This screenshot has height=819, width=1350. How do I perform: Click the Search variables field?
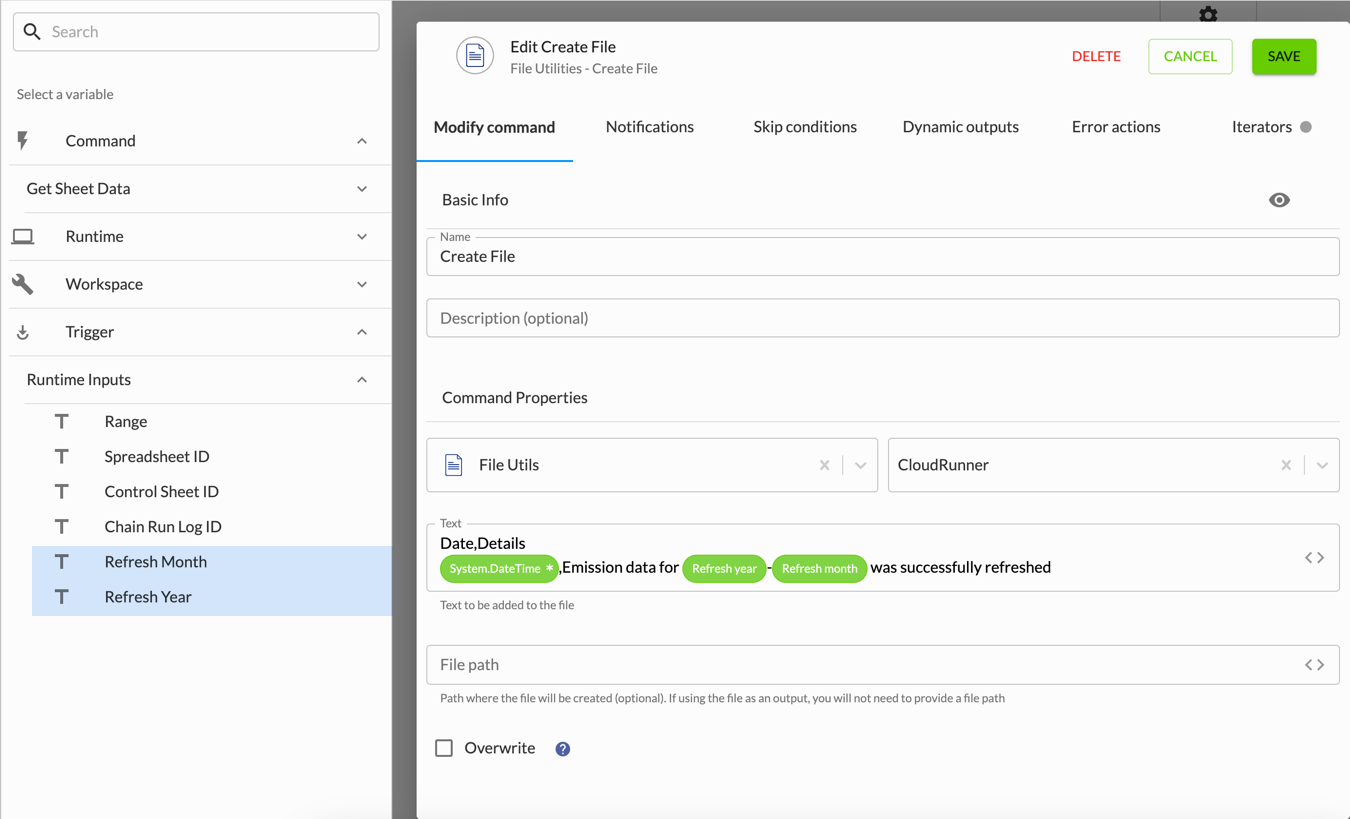pos(196,32)
